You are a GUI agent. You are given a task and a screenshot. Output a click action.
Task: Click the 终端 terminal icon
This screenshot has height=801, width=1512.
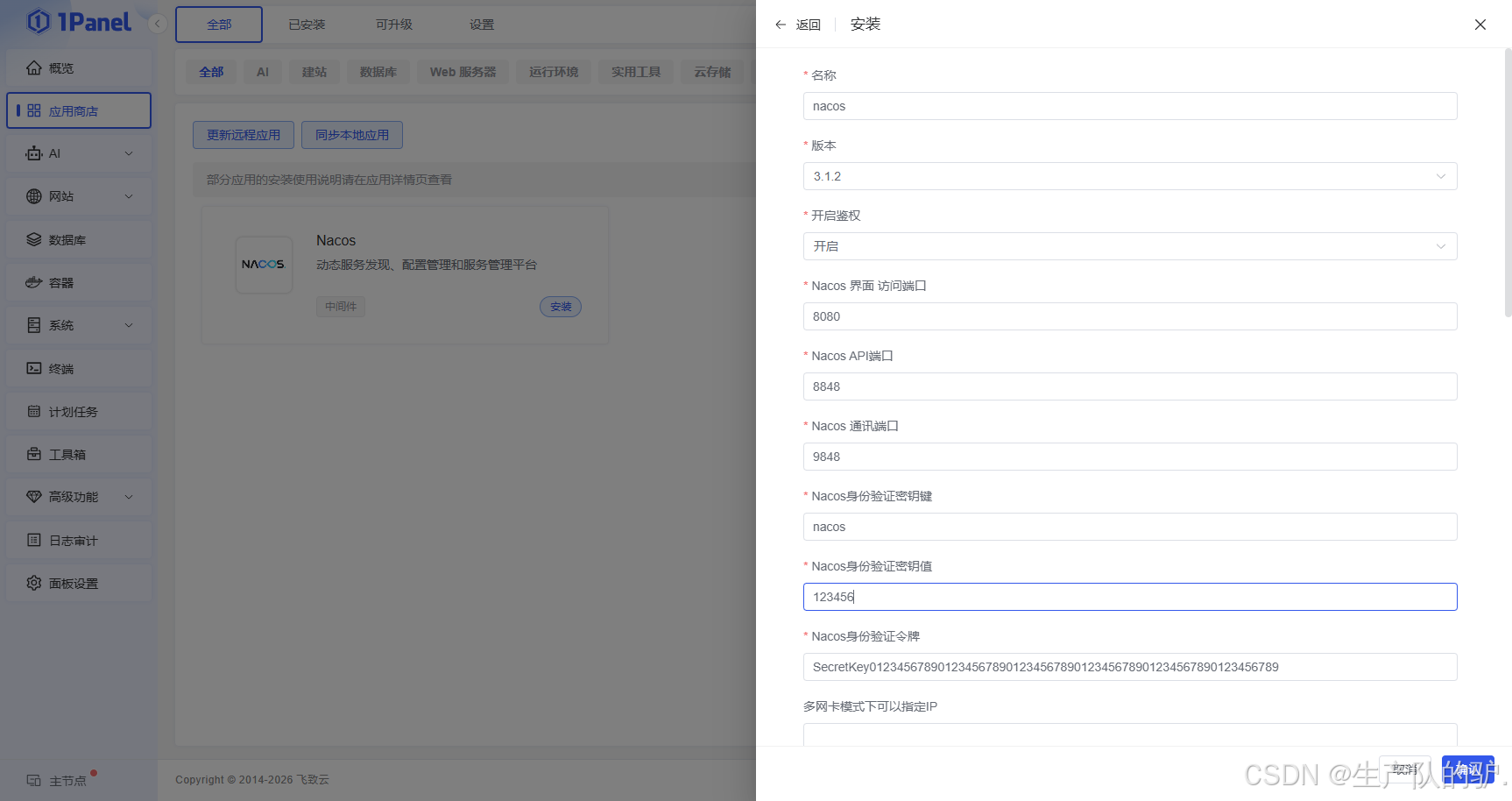click(x=34, y=368)
